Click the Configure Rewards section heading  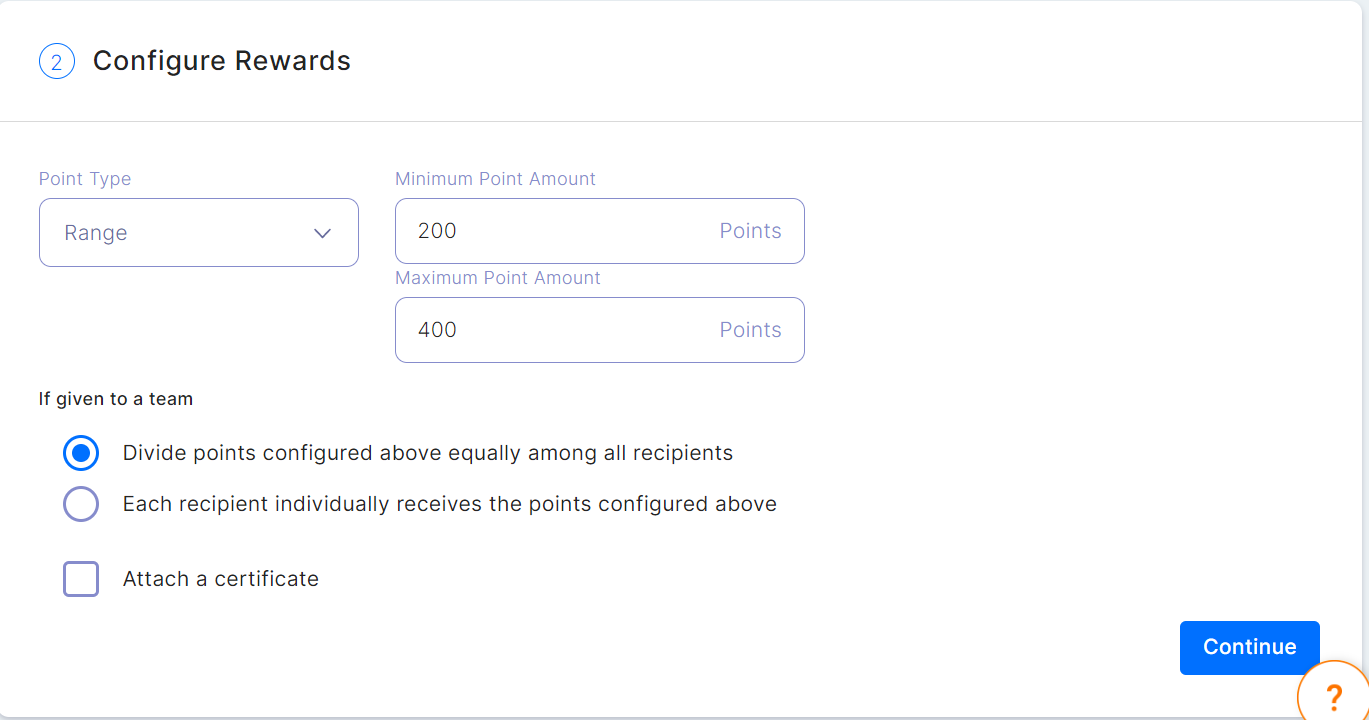tap(222, 61)
